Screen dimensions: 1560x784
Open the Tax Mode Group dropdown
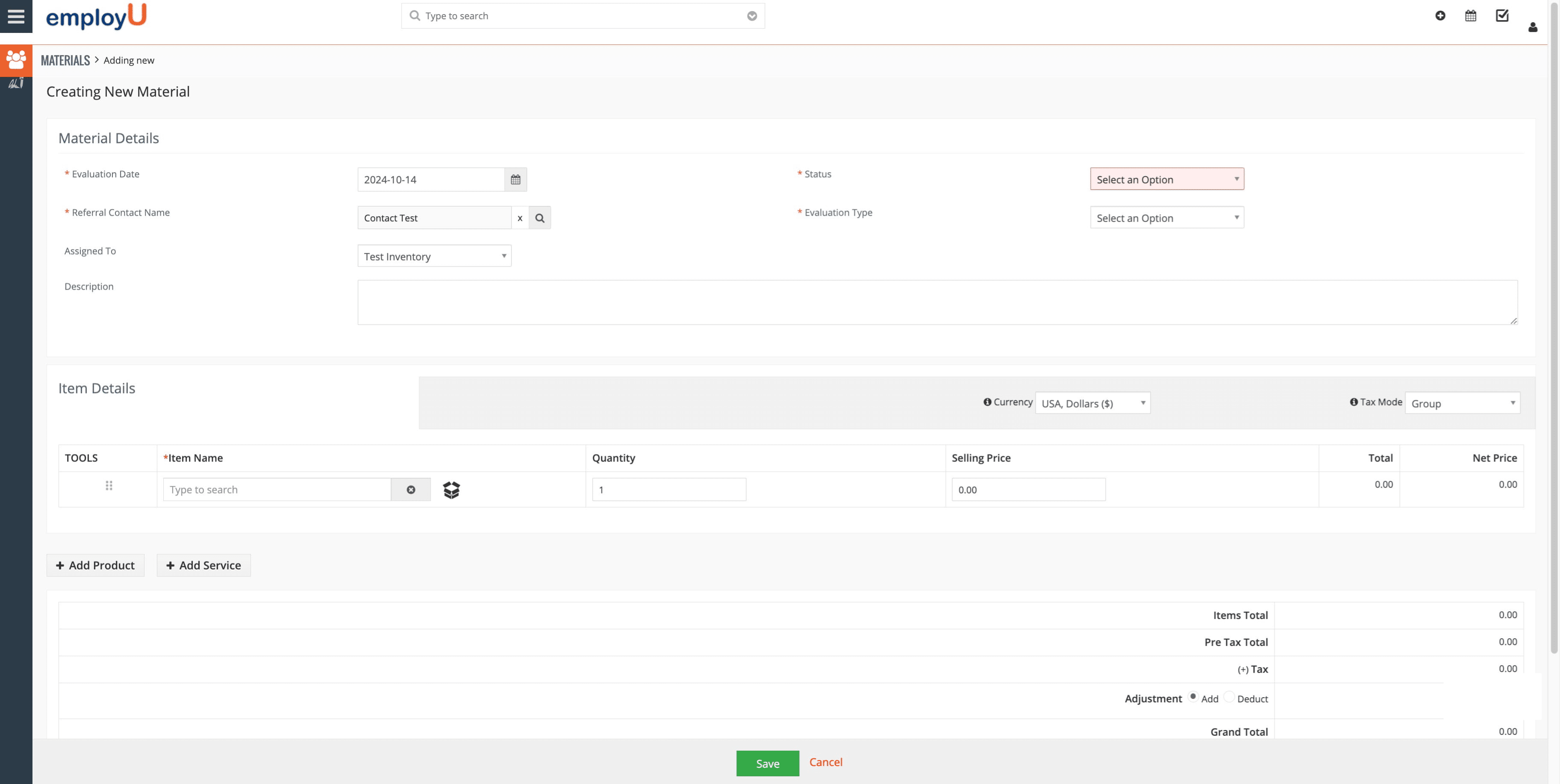[x=1462, y=403]
